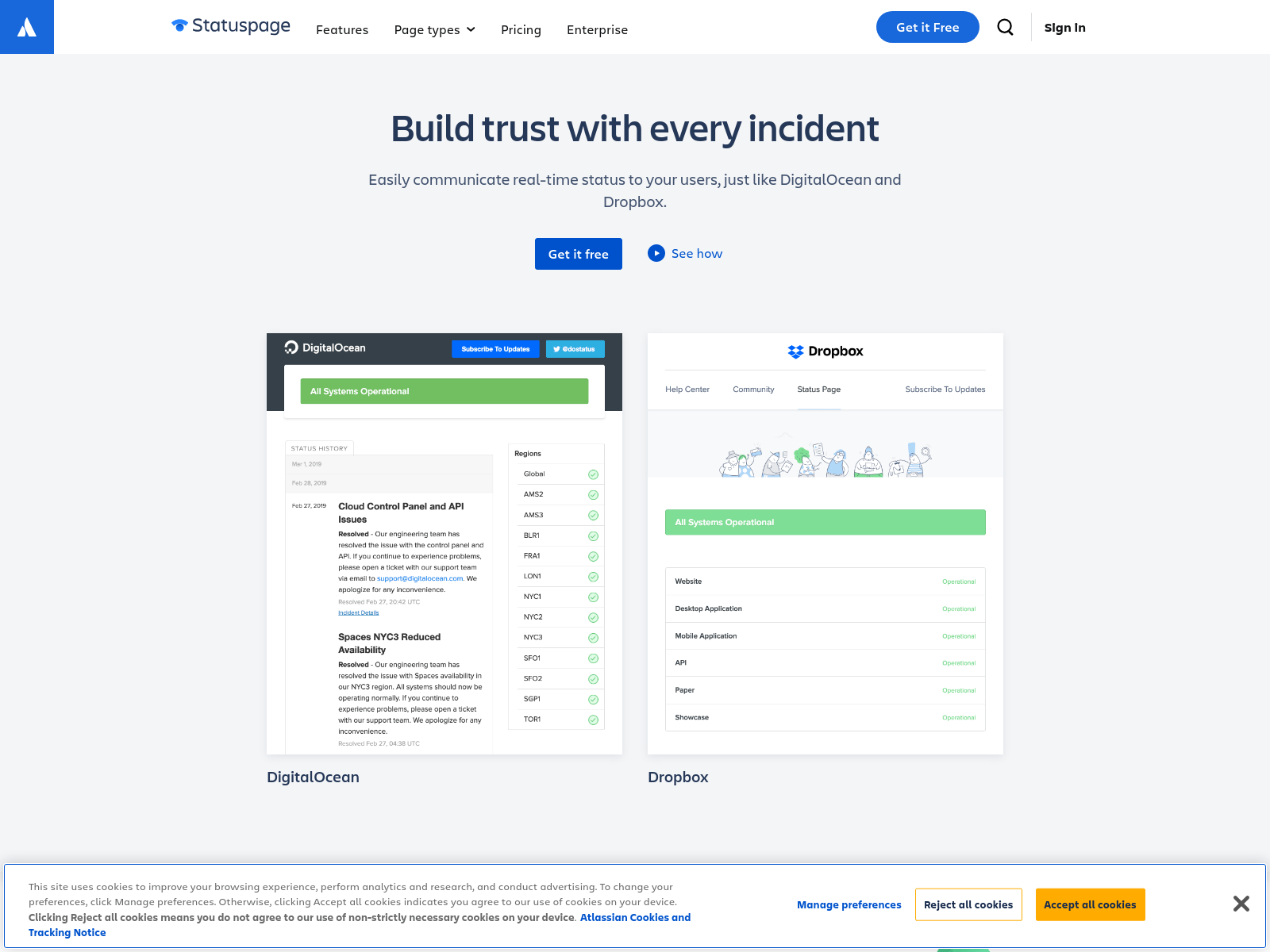Go to the Pricing page
This screenshot has width=1270, height=952.
pyautogui.click(x=521, y=29)
